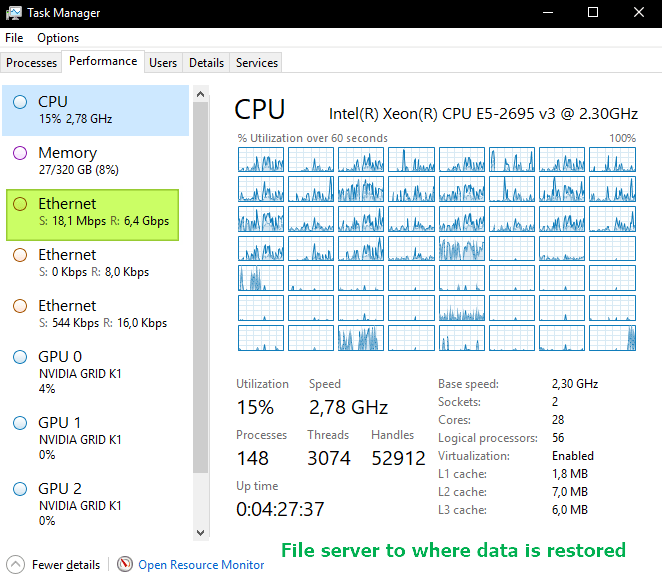The image size is (662, 588).
Task: Click the L1 cache value 1,8 MB
Action: coord(570,474)
